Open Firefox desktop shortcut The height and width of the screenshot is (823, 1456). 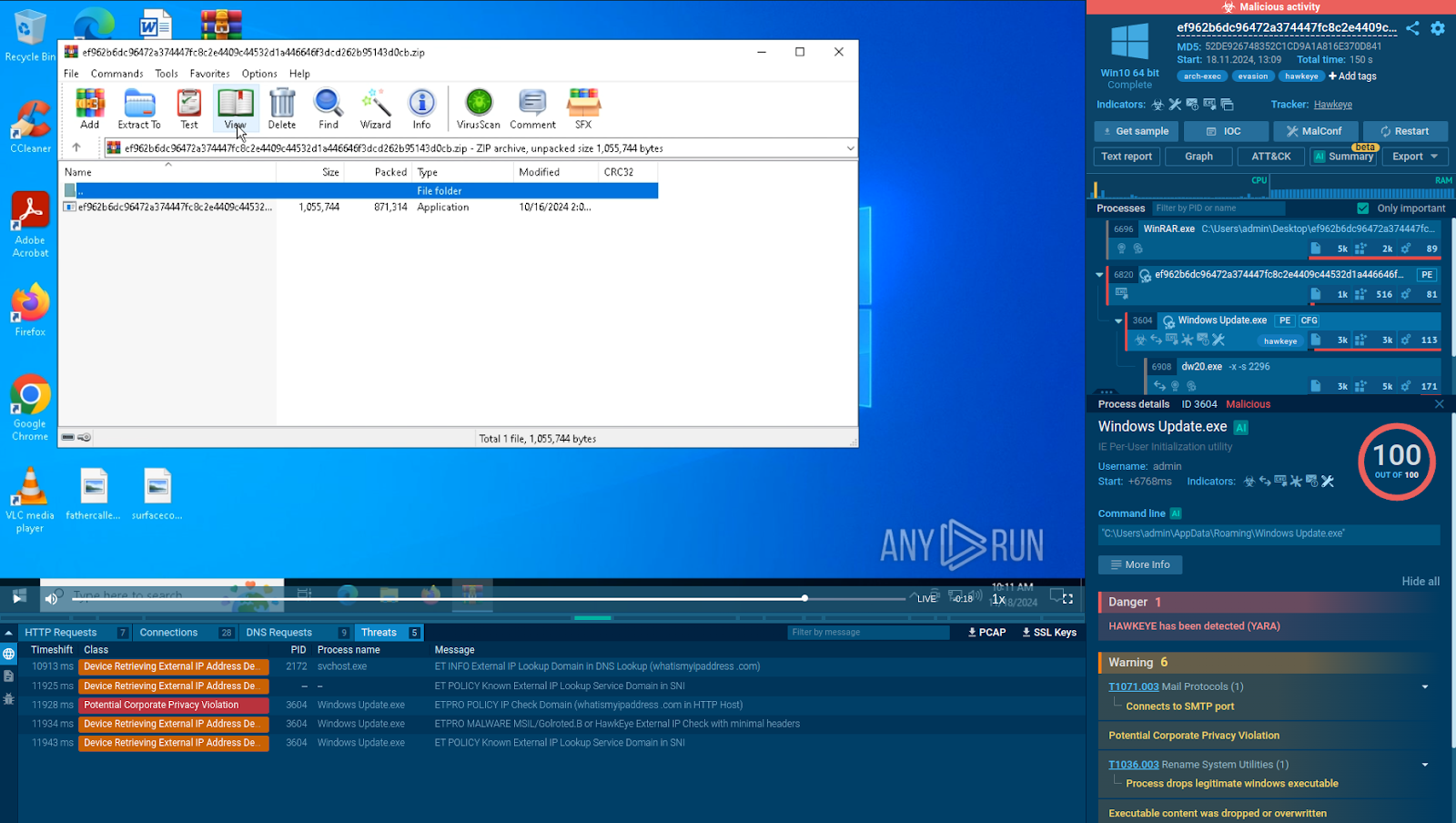30,310
